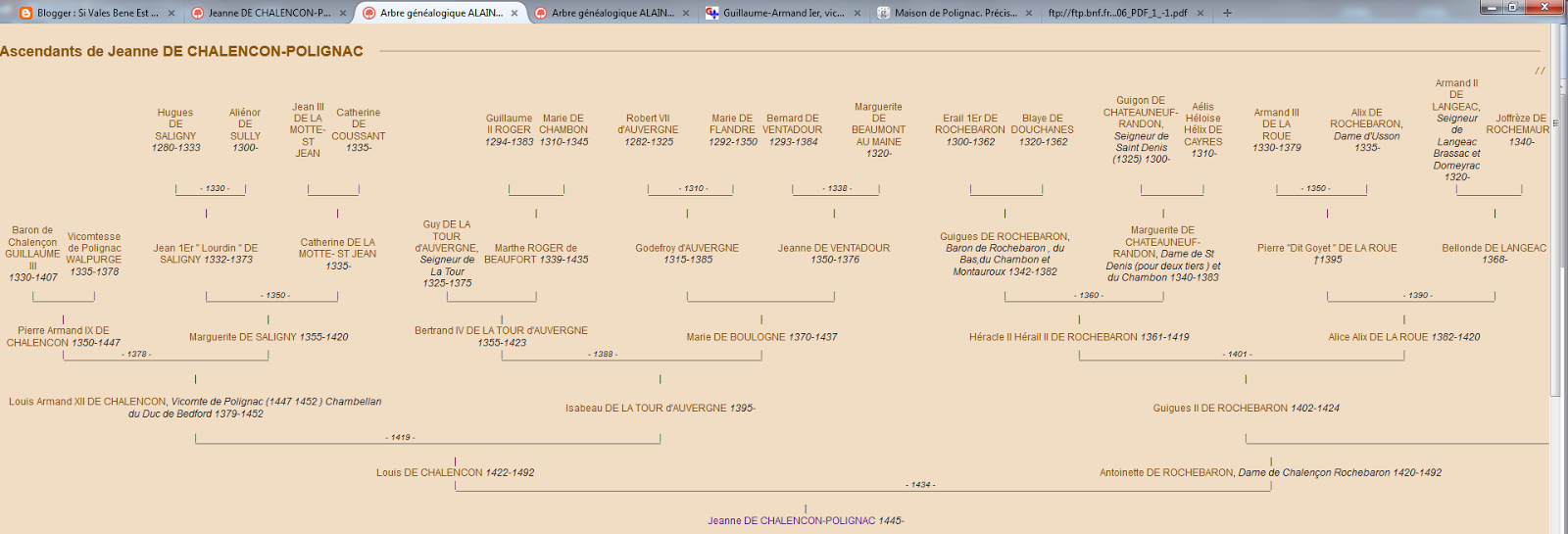Viewport: 1568px width, 534px height.
Task: Select Baron de Chalençon GUILLAUME III
Action: 32,254
